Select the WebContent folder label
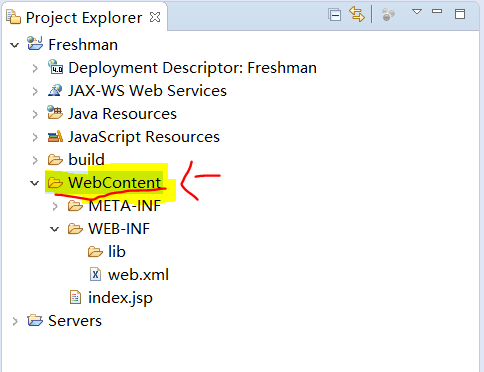This screenshot has width=484, height=372. (x=115, y=182)
